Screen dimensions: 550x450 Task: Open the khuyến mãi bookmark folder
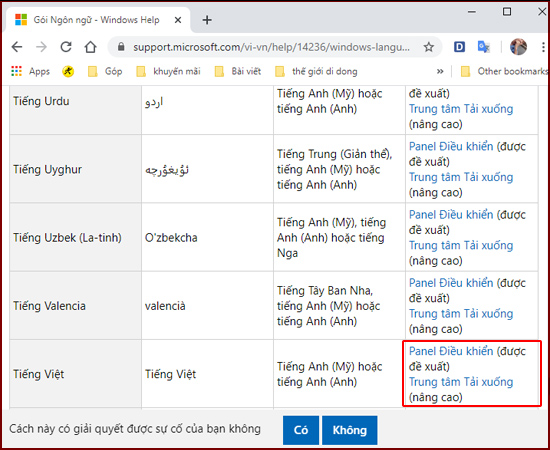click(x=168, y=72)
